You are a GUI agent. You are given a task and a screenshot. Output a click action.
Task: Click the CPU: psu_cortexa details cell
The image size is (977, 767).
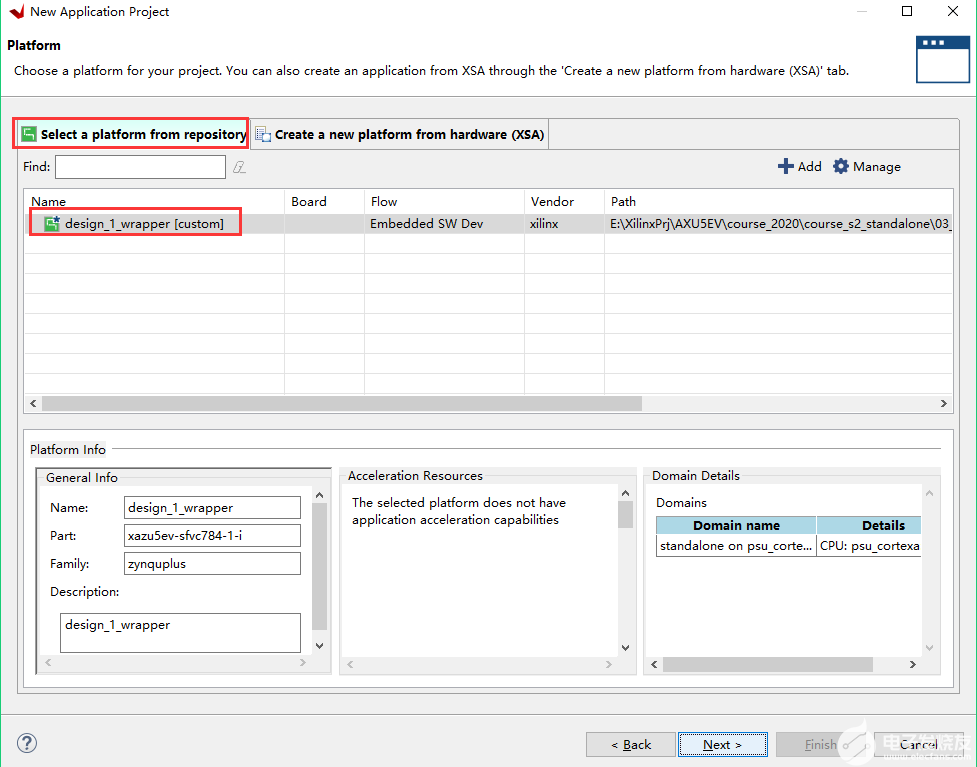click(x=869, y=546)
